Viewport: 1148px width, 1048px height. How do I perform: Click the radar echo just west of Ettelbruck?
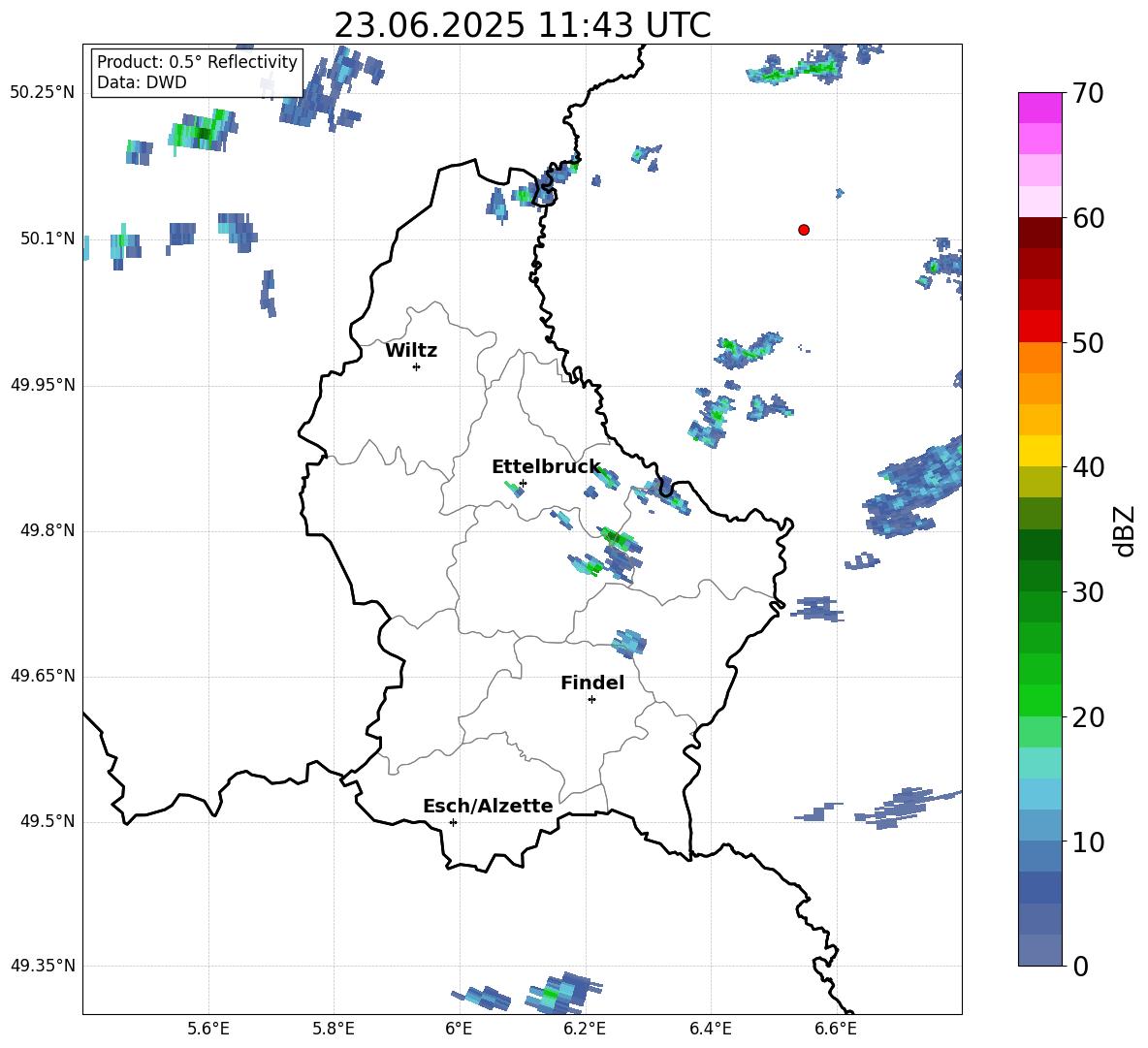point(514,489)
